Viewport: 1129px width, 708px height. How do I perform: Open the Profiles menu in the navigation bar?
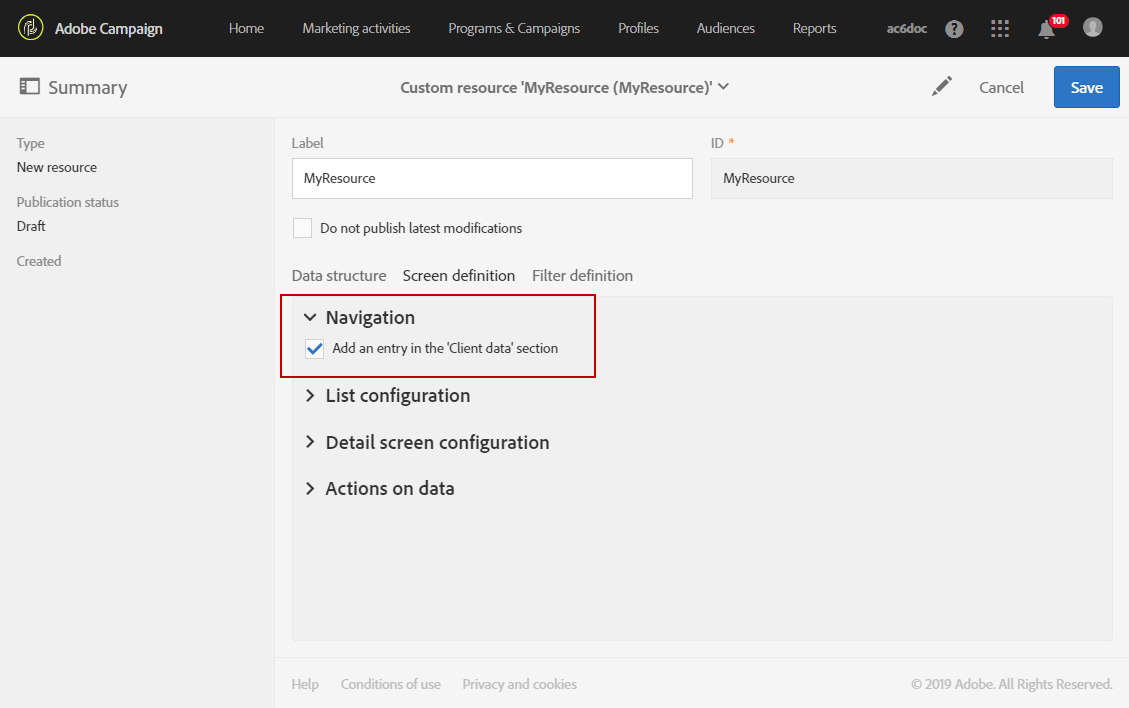(638, 28)
